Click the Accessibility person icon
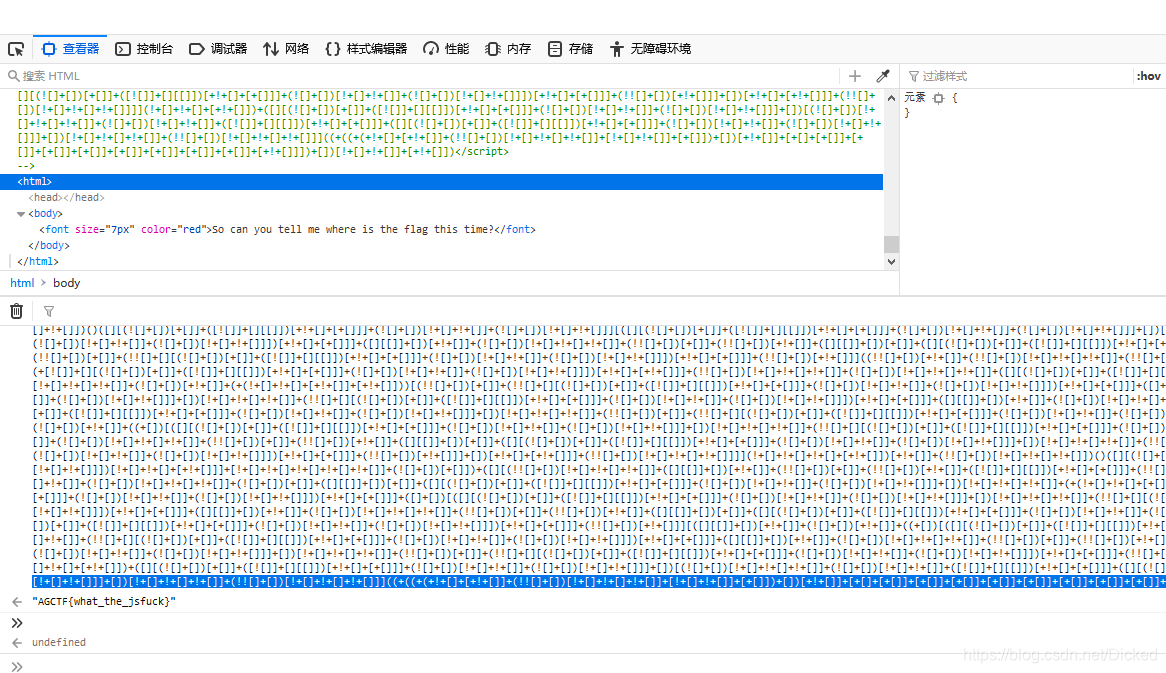 pyautogui.click(x=616, y=49)
